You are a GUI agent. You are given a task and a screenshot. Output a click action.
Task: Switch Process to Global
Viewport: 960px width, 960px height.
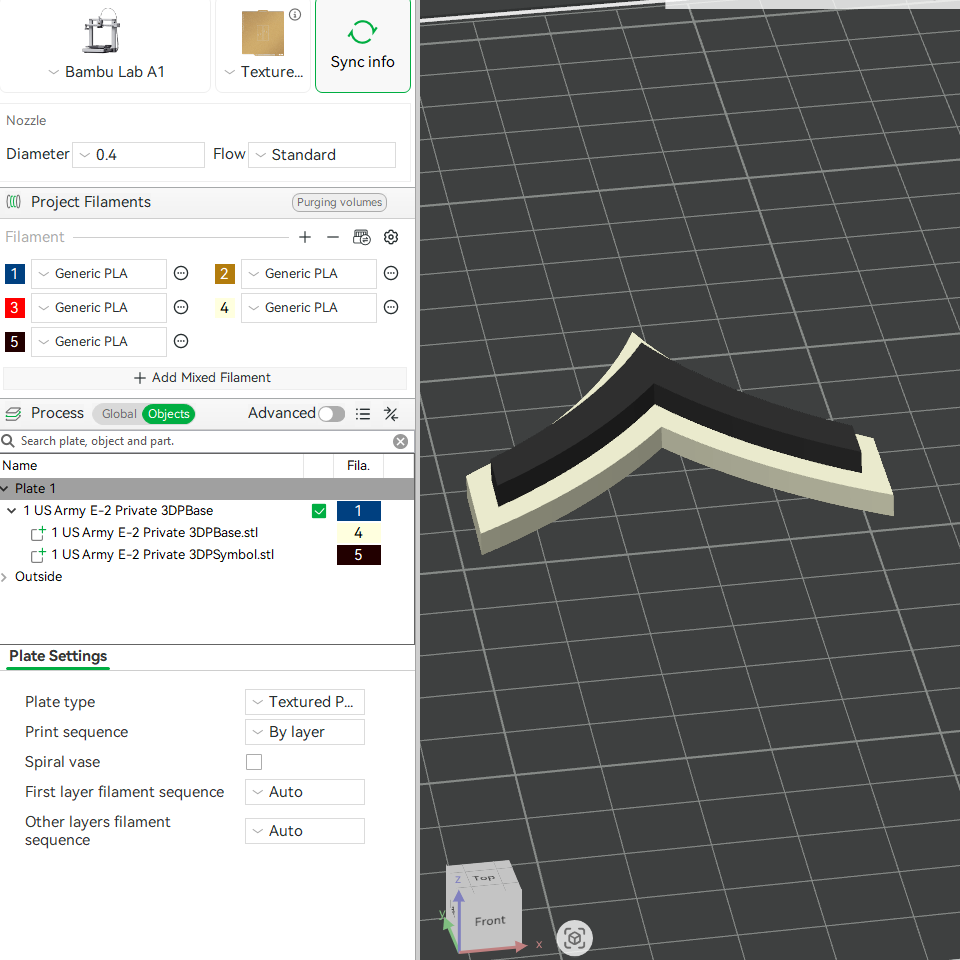coord(119,414)
